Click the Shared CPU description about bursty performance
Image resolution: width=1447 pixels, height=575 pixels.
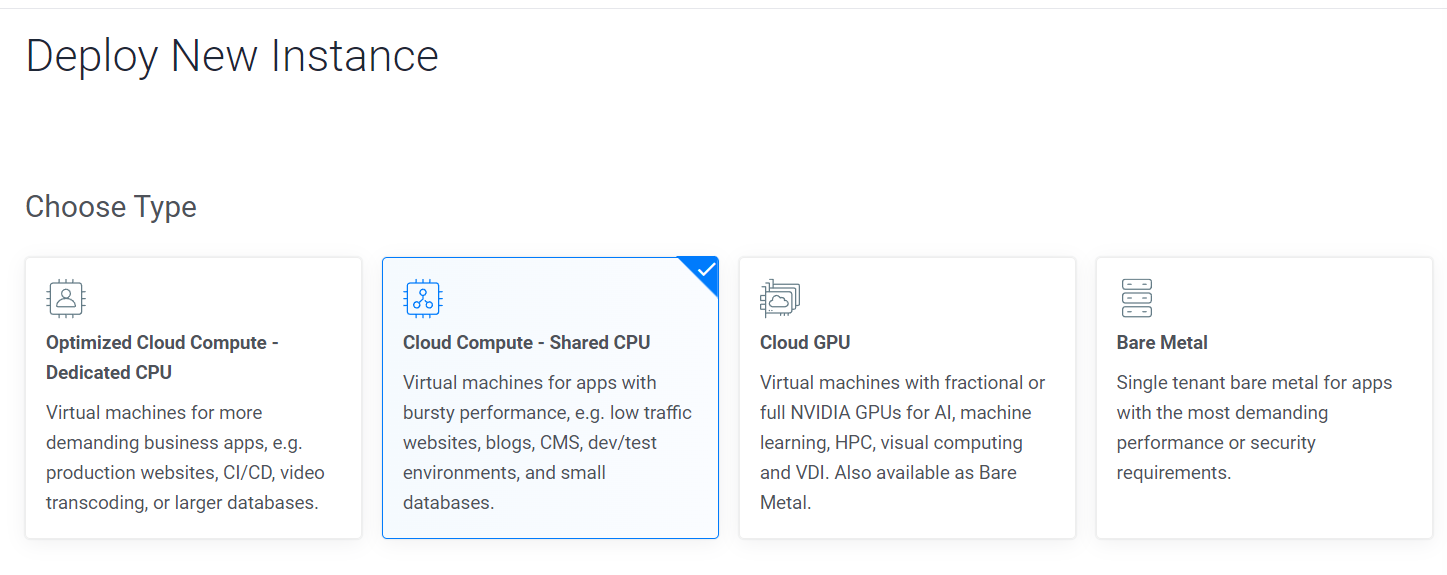coord(547,442)
